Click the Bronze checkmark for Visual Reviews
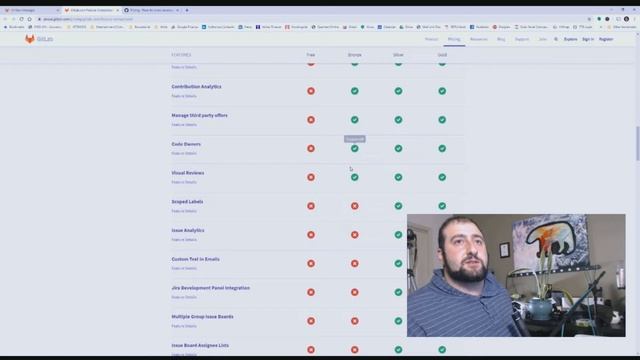Image resolution: width=640 pixels, height=360 pixels. 355,177
